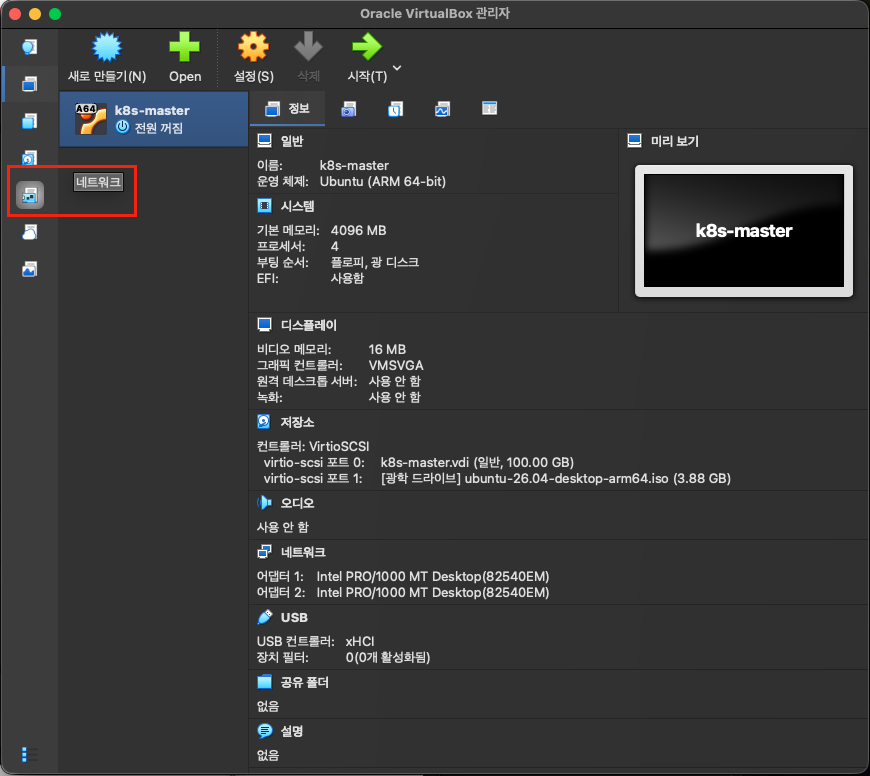Switch to the Snapshots camera tab
The image size is (870, 776).
coord(348,109)
